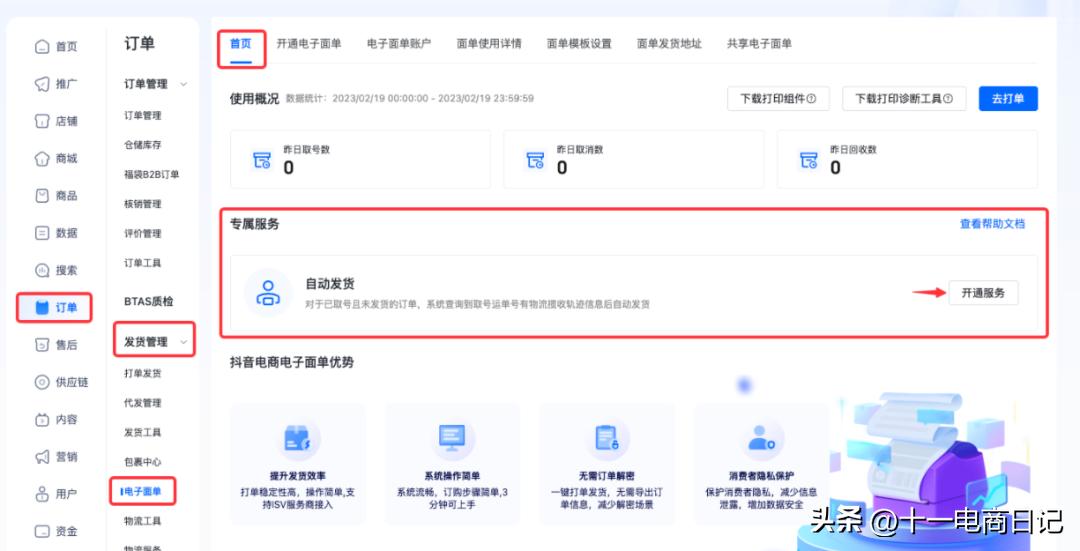Click the 提升发货效率 package icon
Viewport: 1080px width, 551px height.
click(x=298, y=438)
